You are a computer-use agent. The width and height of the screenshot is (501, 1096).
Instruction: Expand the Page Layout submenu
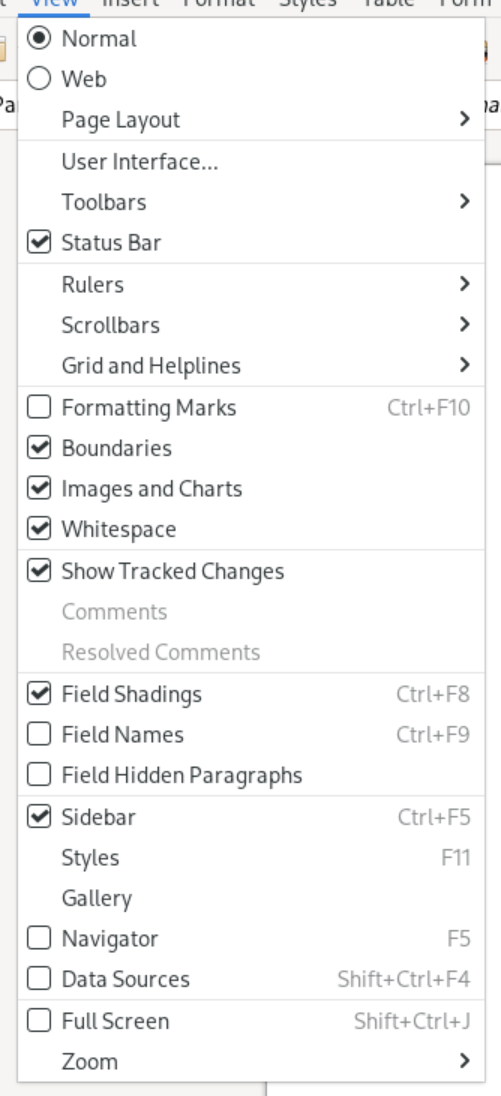(251, 120)
